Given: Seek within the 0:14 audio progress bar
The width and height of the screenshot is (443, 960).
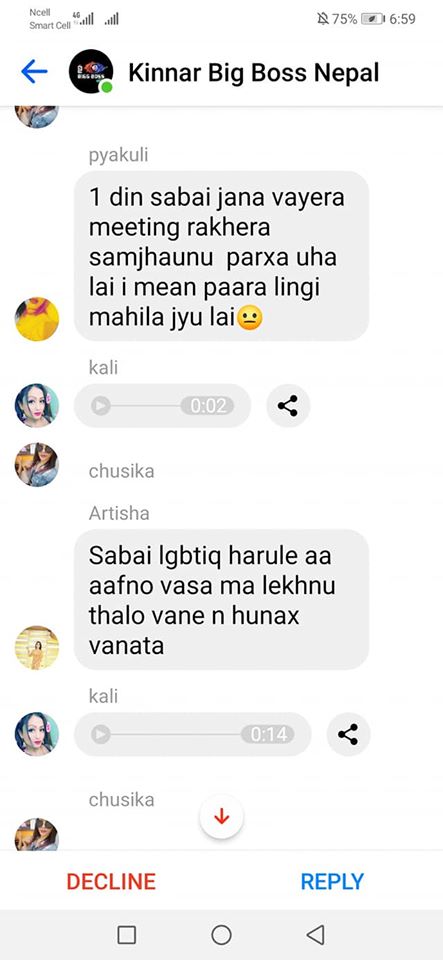Looking at the screenshot, I should click(x=177, y=734).
